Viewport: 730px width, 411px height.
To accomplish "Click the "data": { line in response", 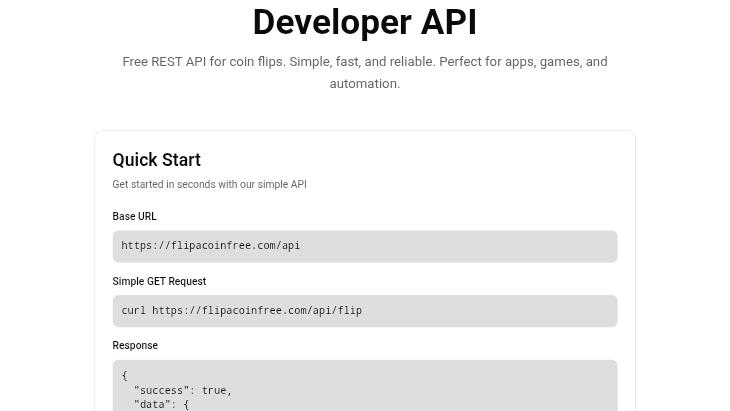I will coord(161,404).
